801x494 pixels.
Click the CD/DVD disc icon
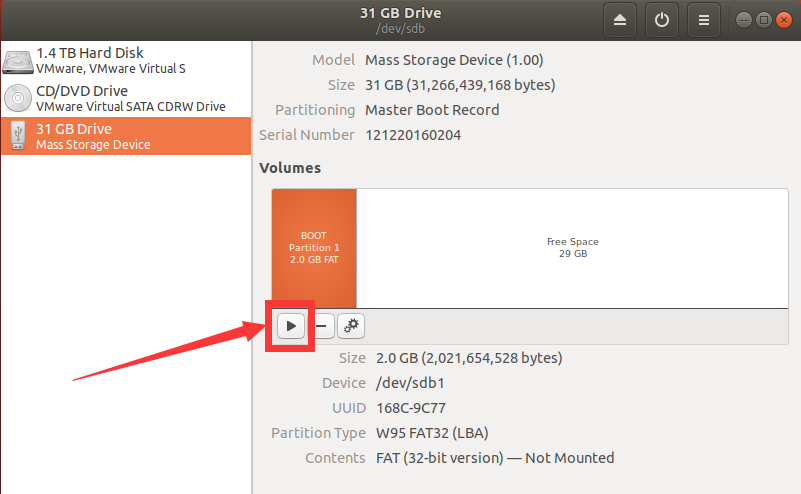[x=18, y=98]
